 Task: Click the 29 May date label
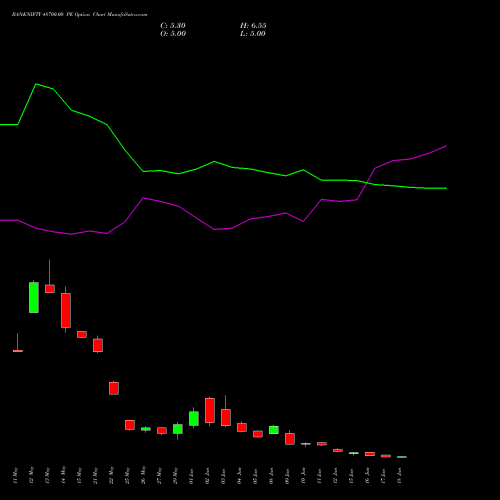pos(176,476)
